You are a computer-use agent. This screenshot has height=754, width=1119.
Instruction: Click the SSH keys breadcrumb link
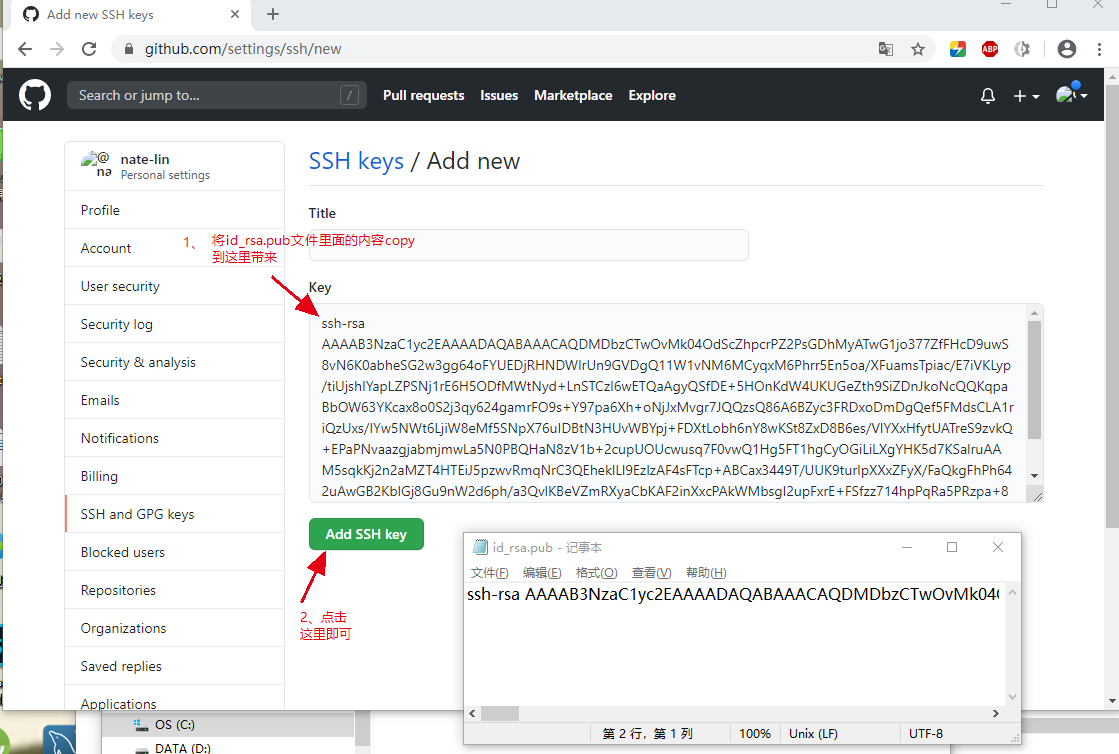tap(356, 161)
